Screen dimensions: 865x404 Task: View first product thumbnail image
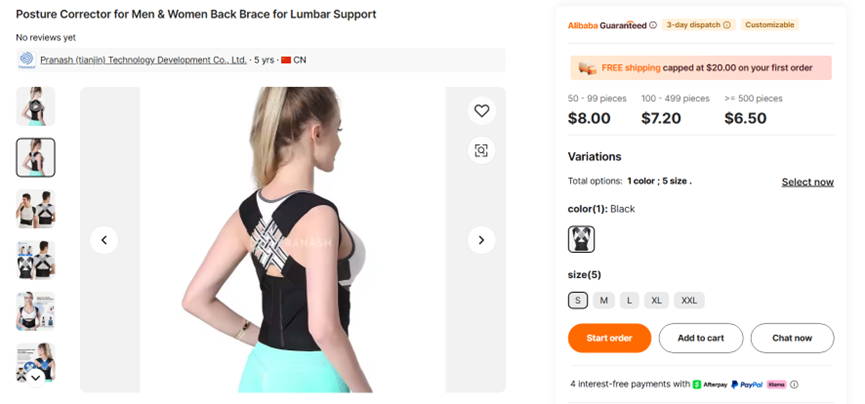coord(35,107)
